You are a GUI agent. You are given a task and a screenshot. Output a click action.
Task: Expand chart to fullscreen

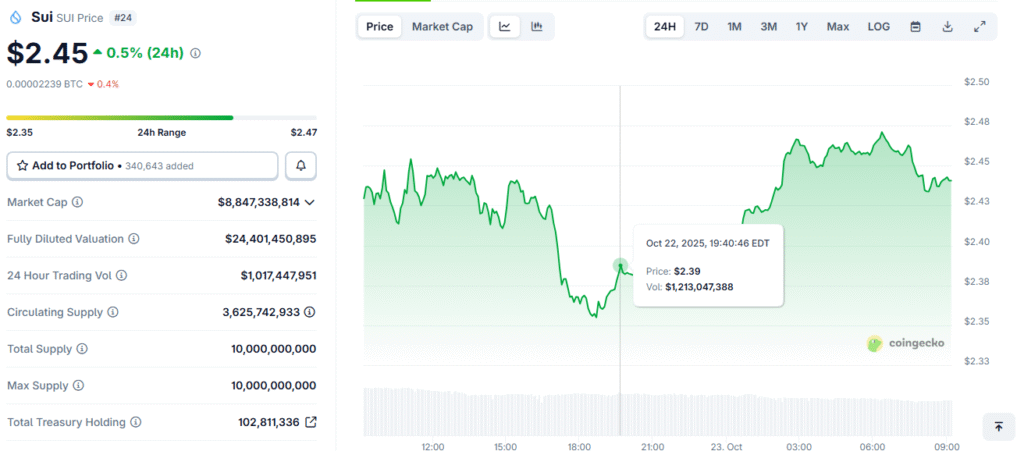[x=979, y=27]
